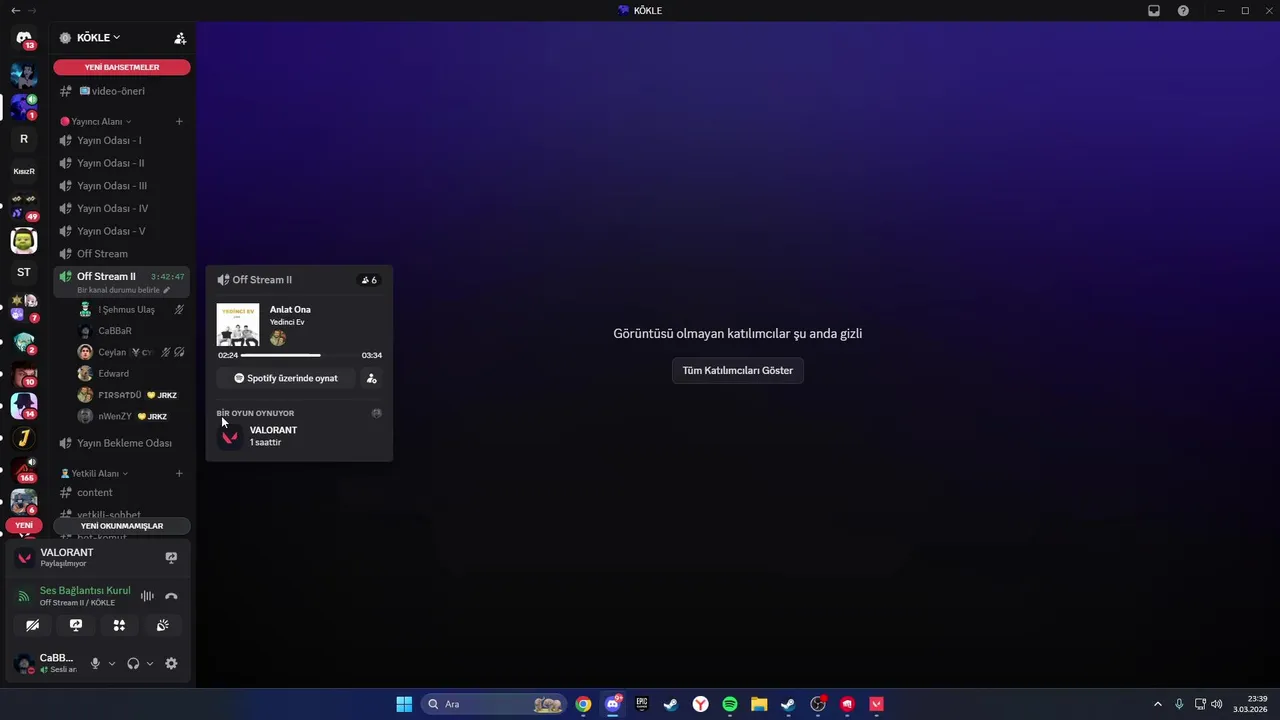Image resolution: width=1280 pixels, height=720 pixels.
Task: Click the Anlat Ona album thumbnail
Action: pos(238,324)
